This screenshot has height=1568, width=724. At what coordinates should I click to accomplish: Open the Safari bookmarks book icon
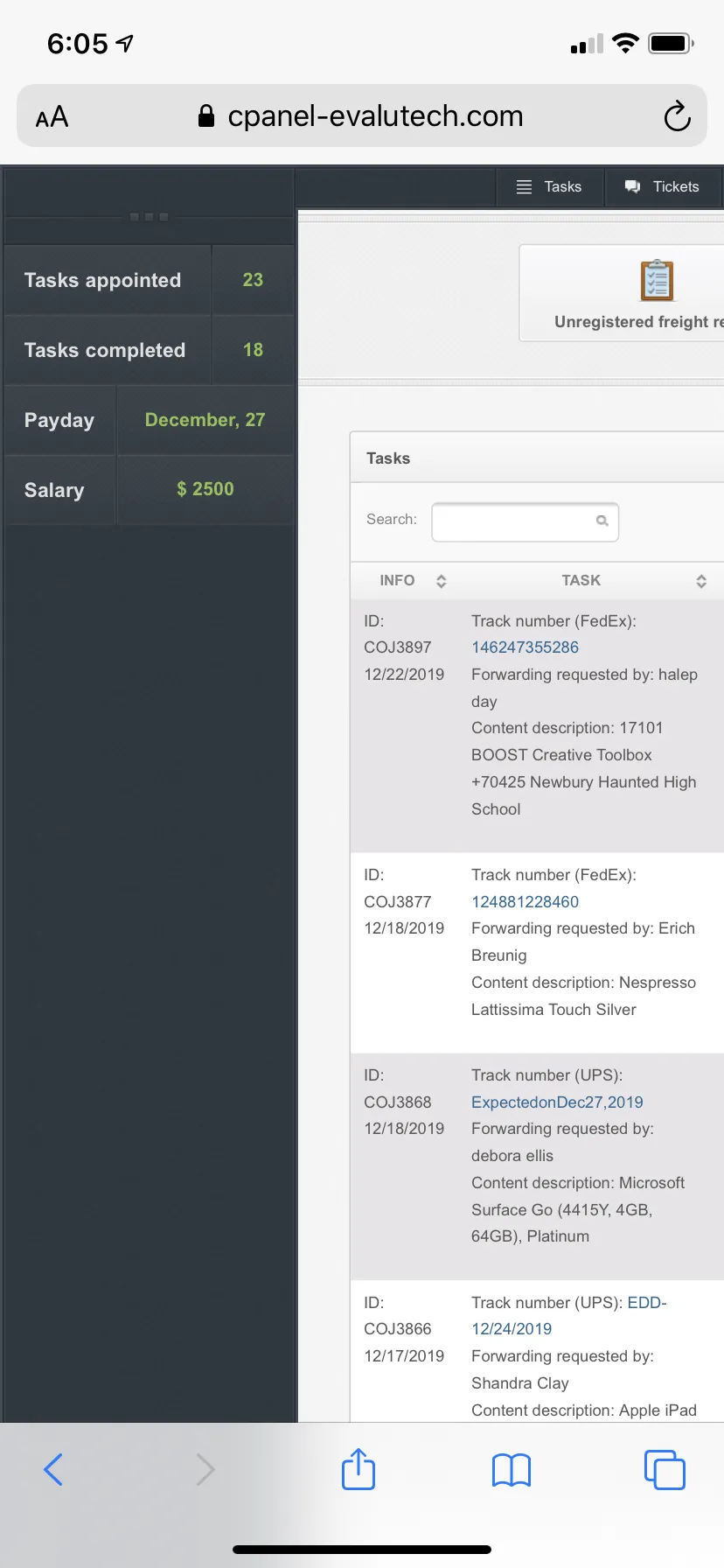point(512,1470)
